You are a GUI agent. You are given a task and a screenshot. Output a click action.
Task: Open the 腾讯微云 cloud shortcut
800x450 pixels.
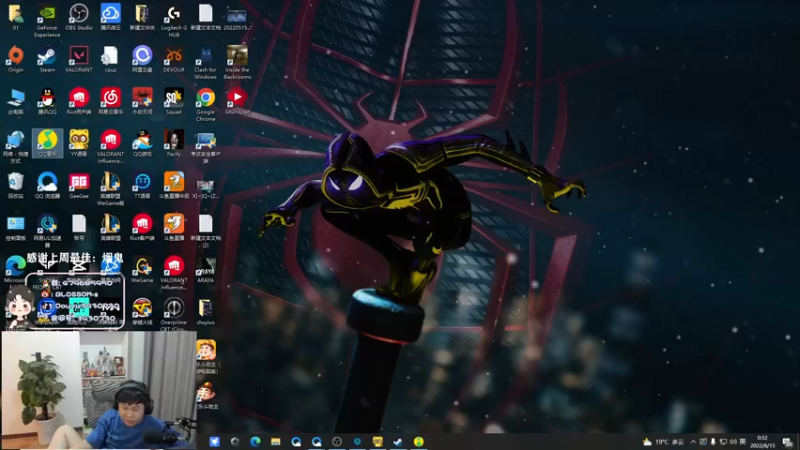(110, 17)
